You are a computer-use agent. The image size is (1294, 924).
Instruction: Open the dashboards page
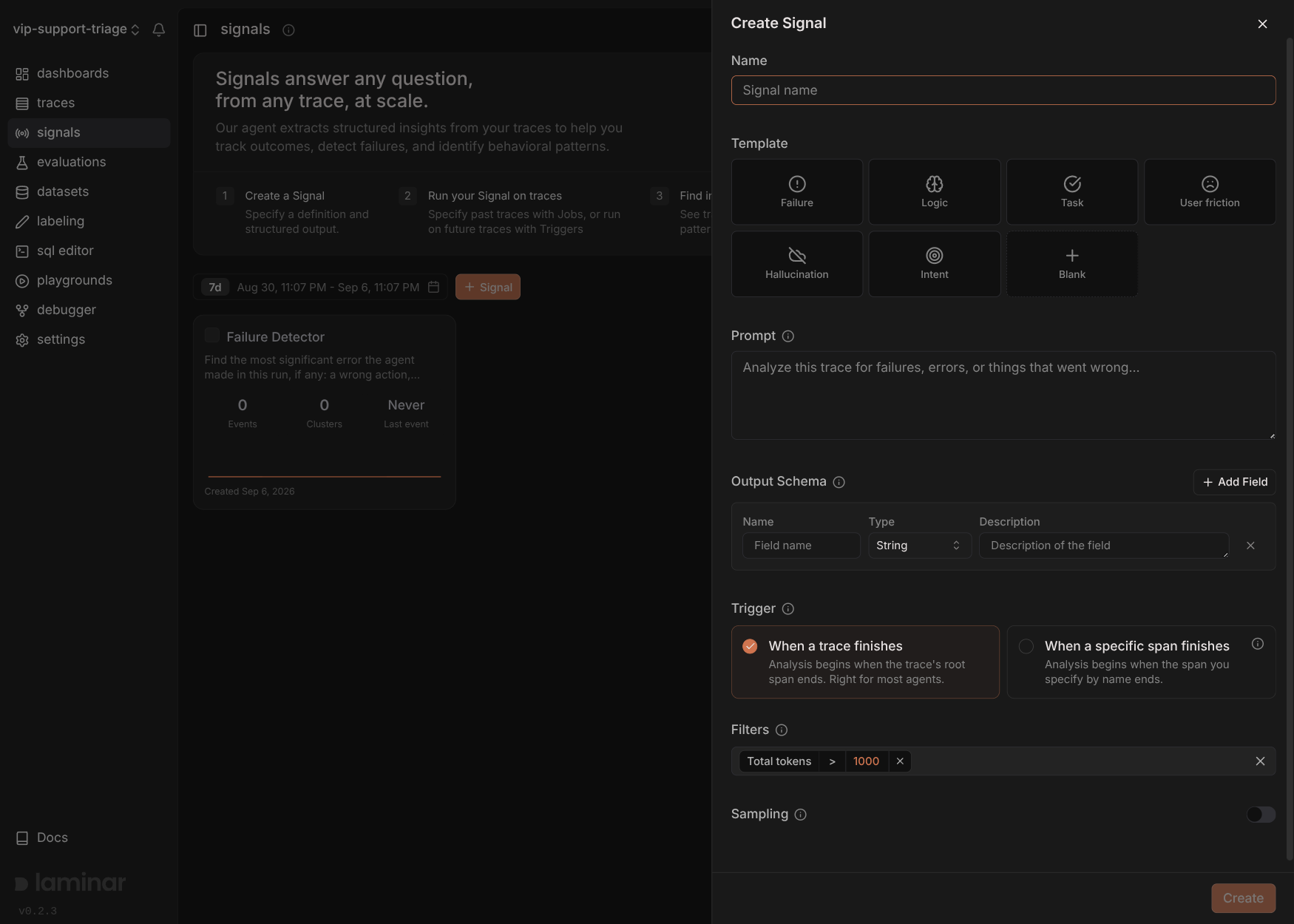[89, 74]
